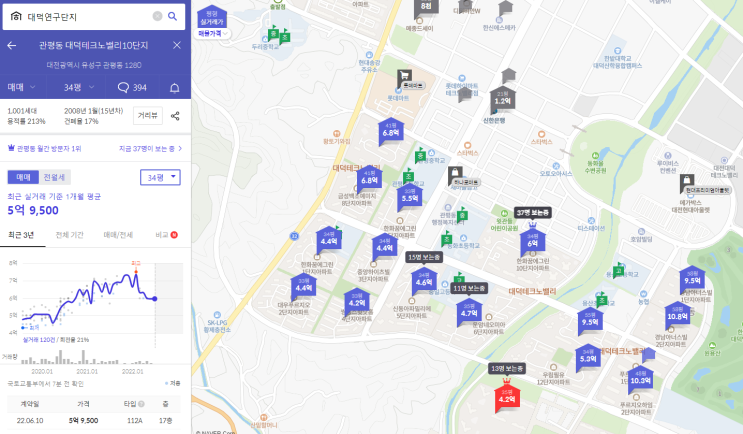The image size is (743, 434).
Task: Select the 롯데마트 shopping cart marker
Action: point(404,76)
